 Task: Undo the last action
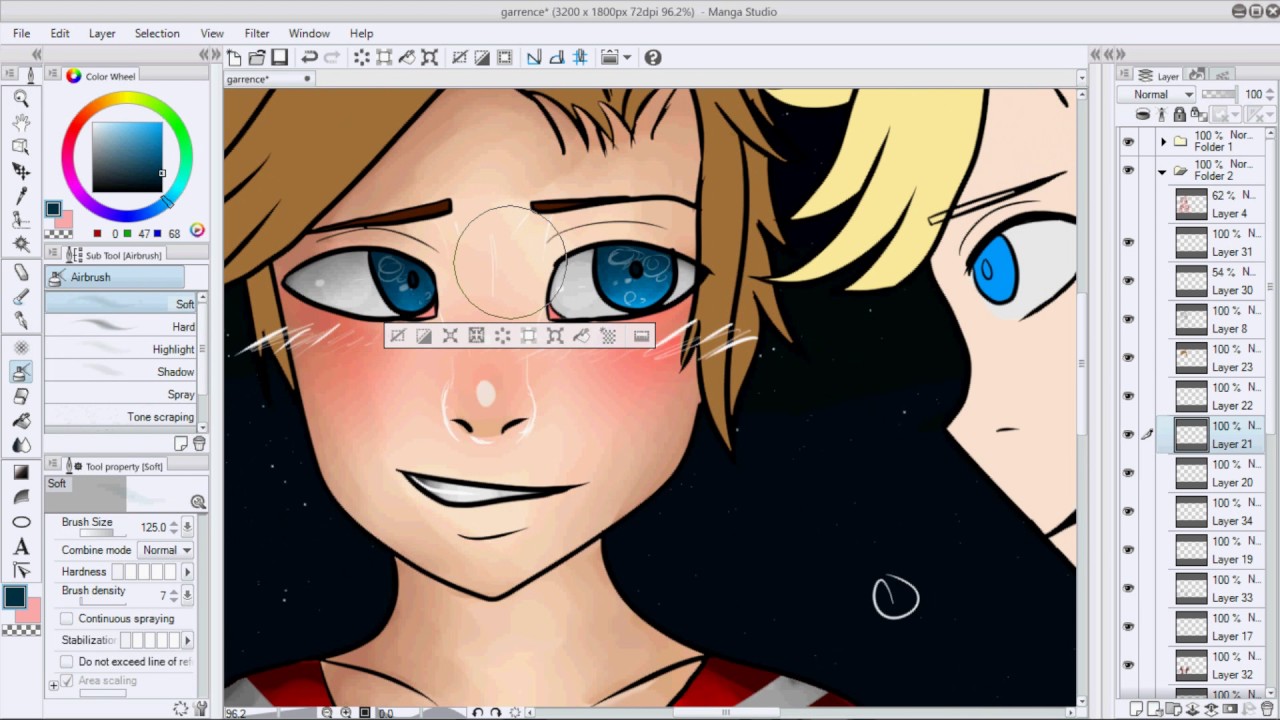[x=309, y=58]
